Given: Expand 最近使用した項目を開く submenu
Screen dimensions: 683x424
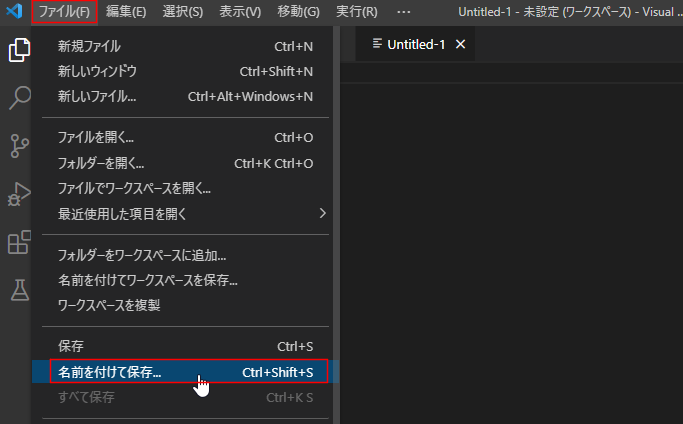Looking at the screenshot, I should point(186,214).
